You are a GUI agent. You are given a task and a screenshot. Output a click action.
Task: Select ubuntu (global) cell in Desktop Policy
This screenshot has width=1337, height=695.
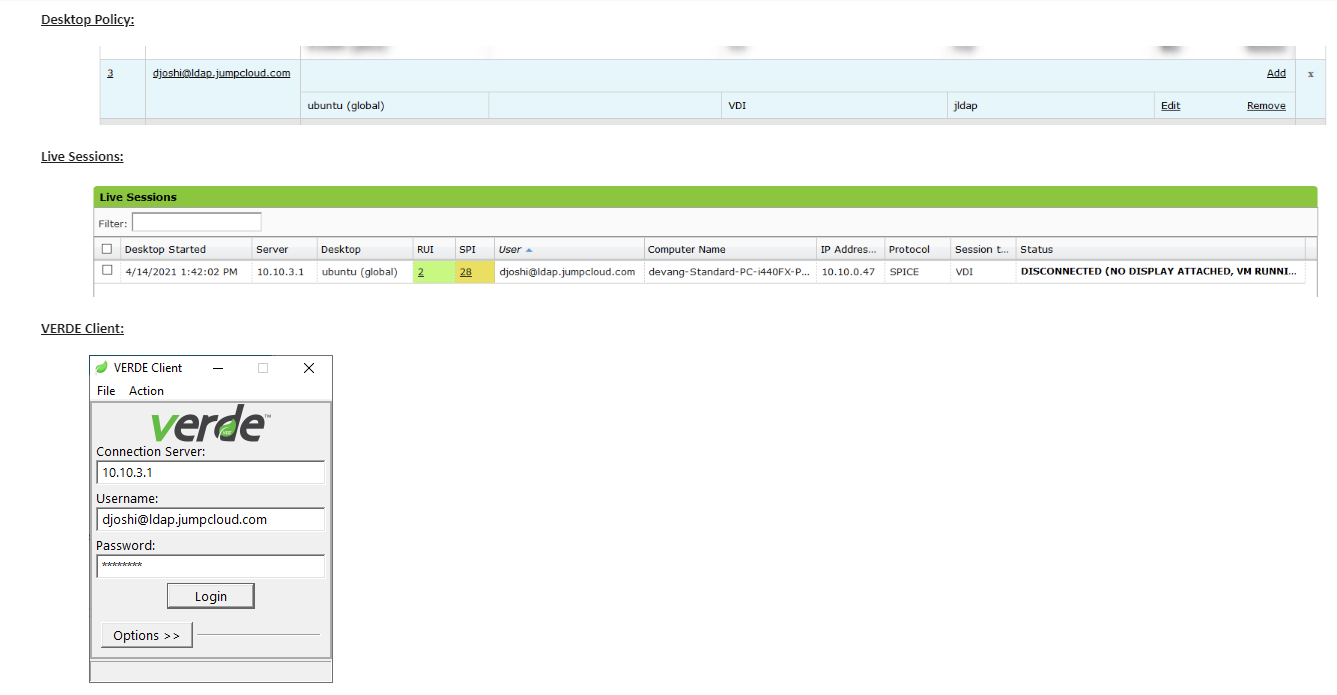coord(394,106)
